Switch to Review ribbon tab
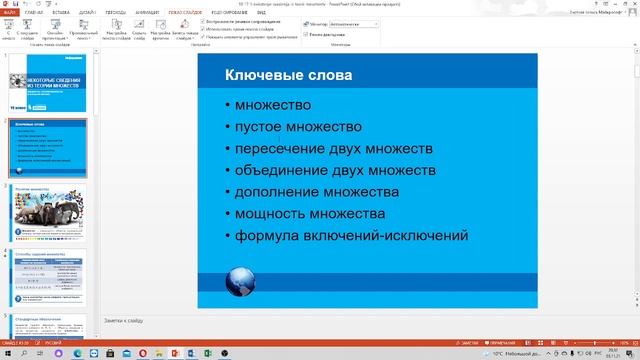Viewport: 640px width, 360px height. (x=229, y=12)
